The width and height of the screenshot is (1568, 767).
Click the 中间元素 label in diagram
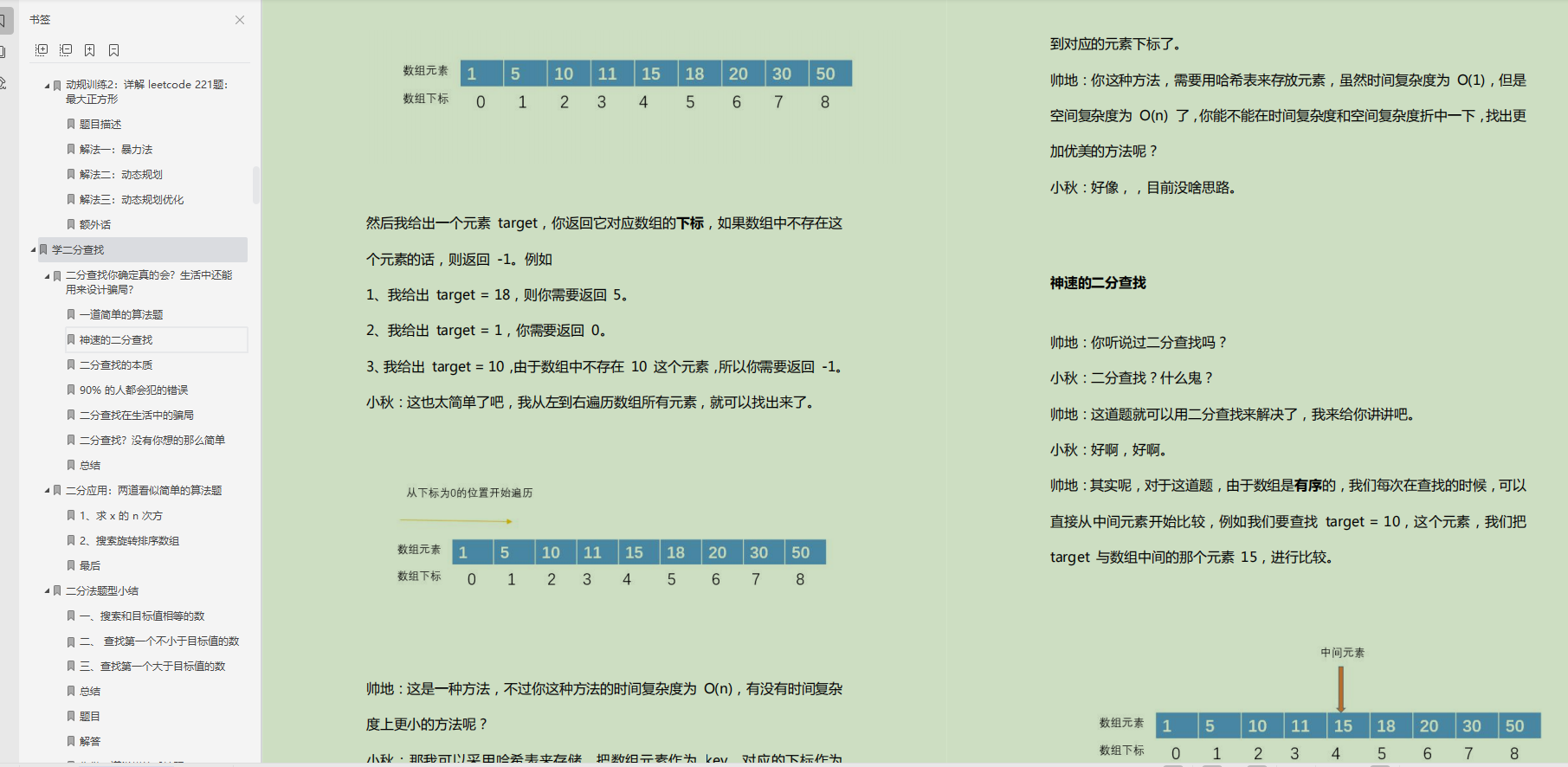pos(1342,653)
